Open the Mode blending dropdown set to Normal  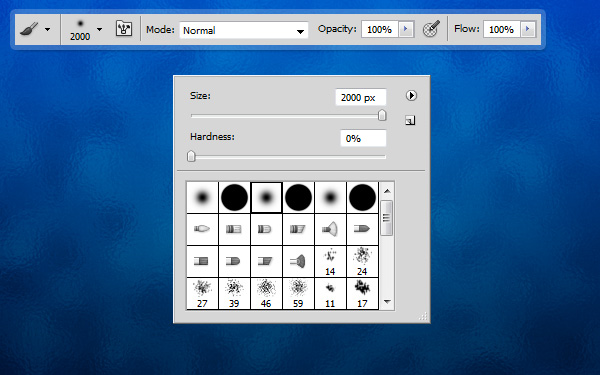coord(244,30)
